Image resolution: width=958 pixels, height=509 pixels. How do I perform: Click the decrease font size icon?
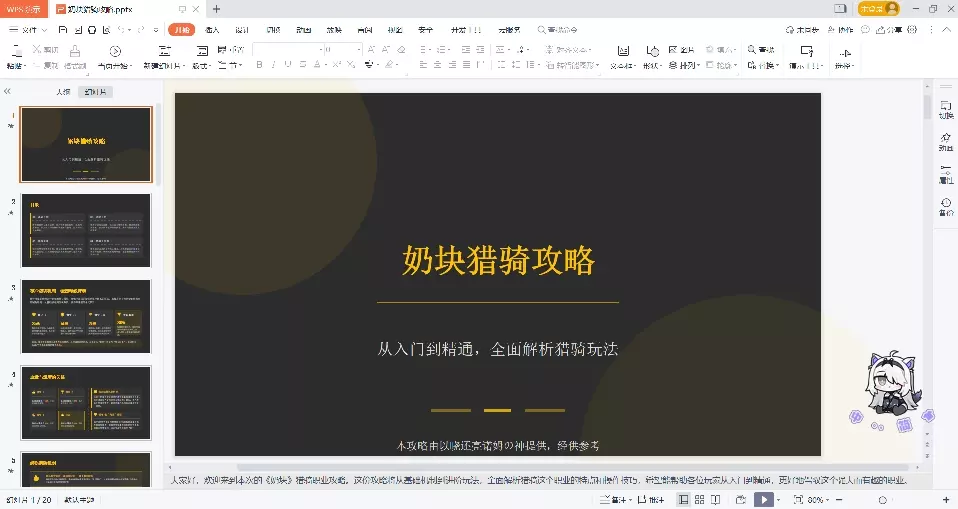pos(386,49)
